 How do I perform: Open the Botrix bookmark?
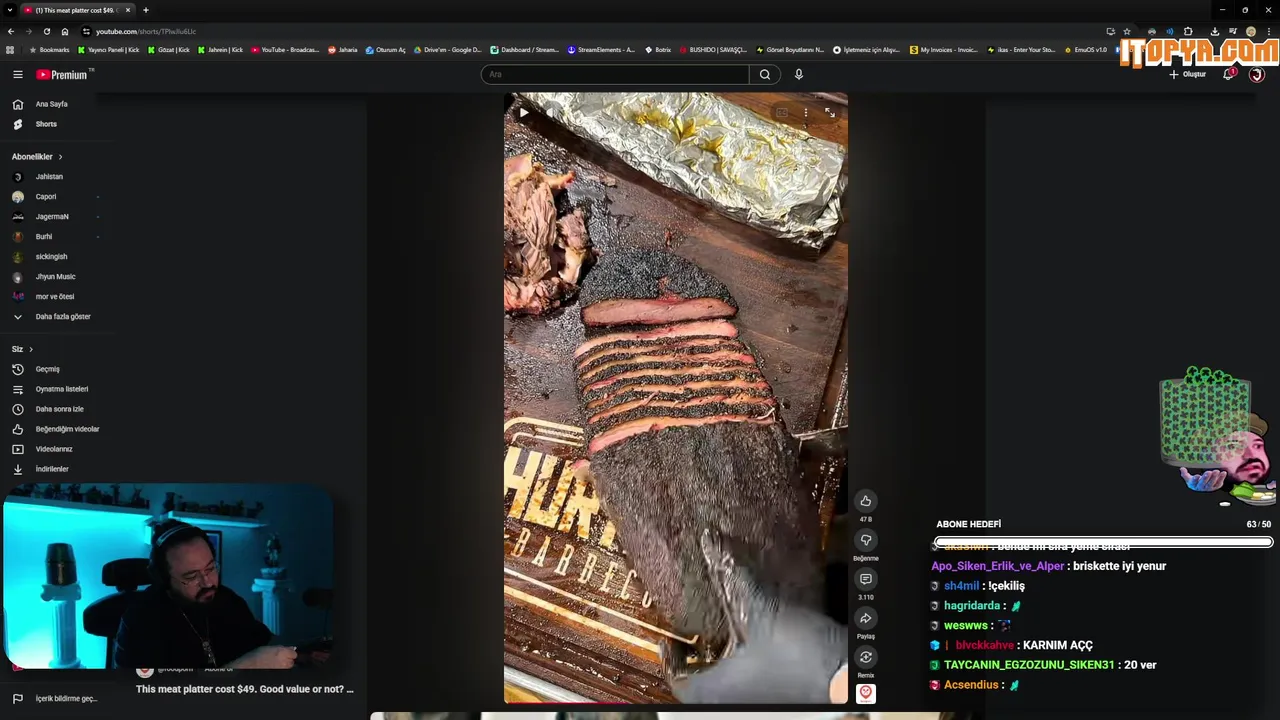pyautogui.click(x=658, y=50)
